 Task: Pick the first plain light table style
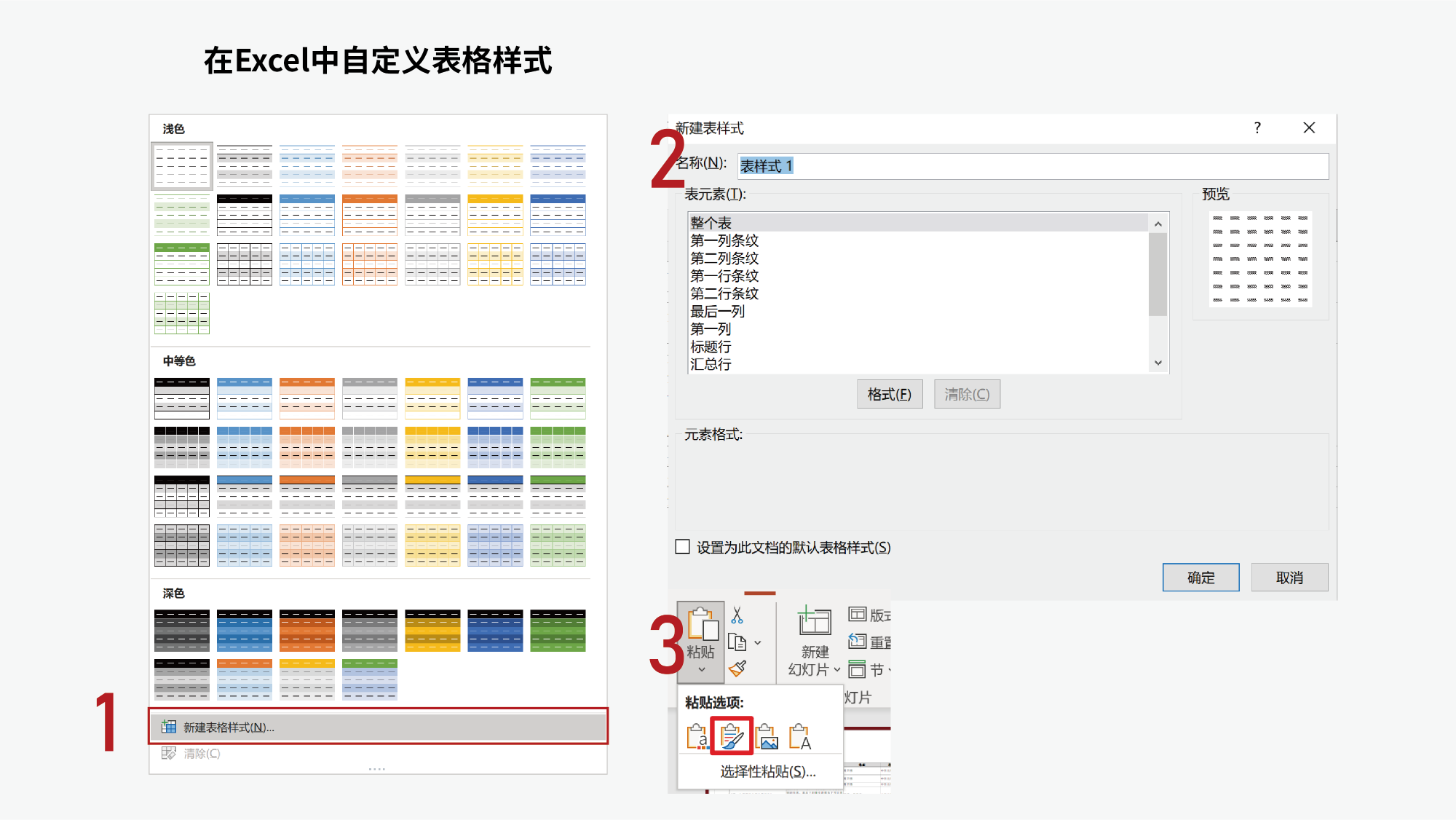182,166
